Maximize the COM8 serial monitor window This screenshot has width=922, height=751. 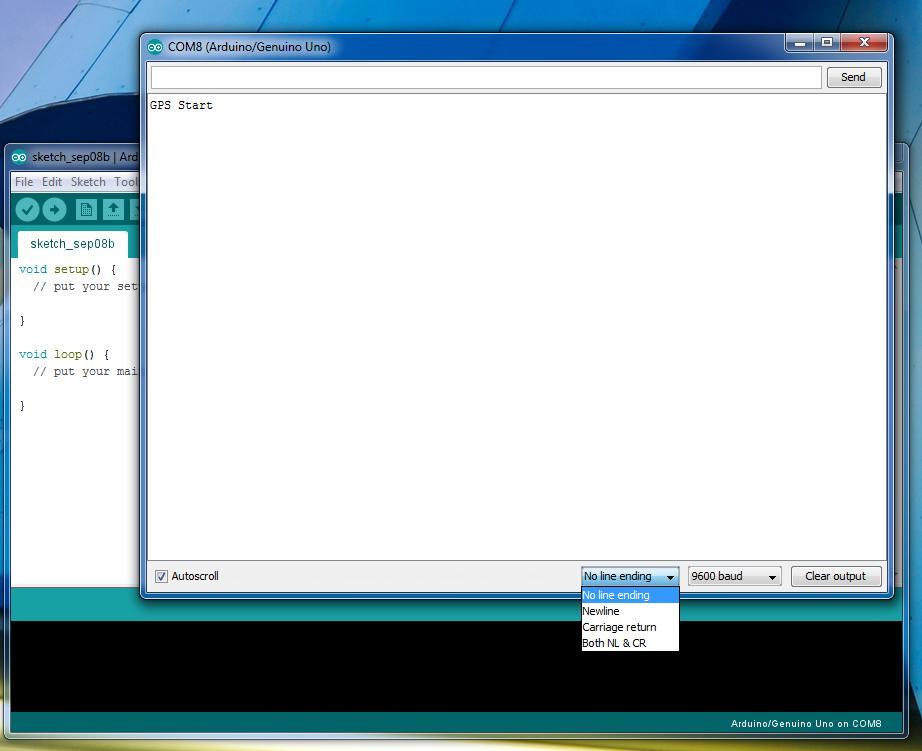point(827,42)
